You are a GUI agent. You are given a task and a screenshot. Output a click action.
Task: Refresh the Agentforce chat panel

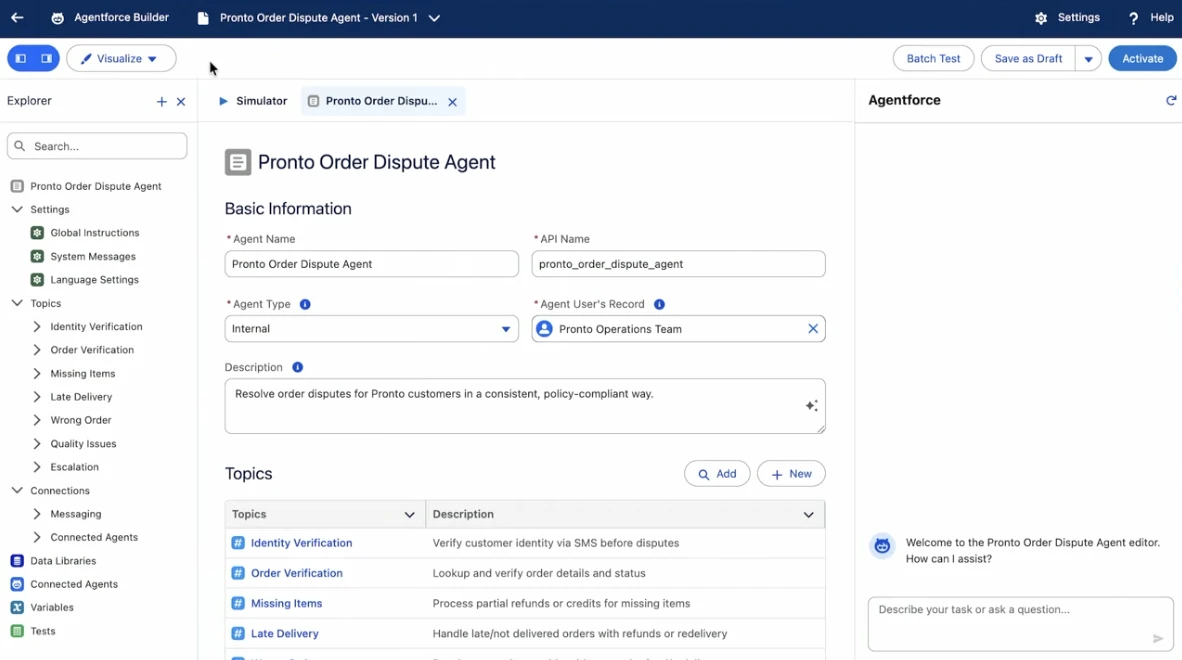(1171, 101)
